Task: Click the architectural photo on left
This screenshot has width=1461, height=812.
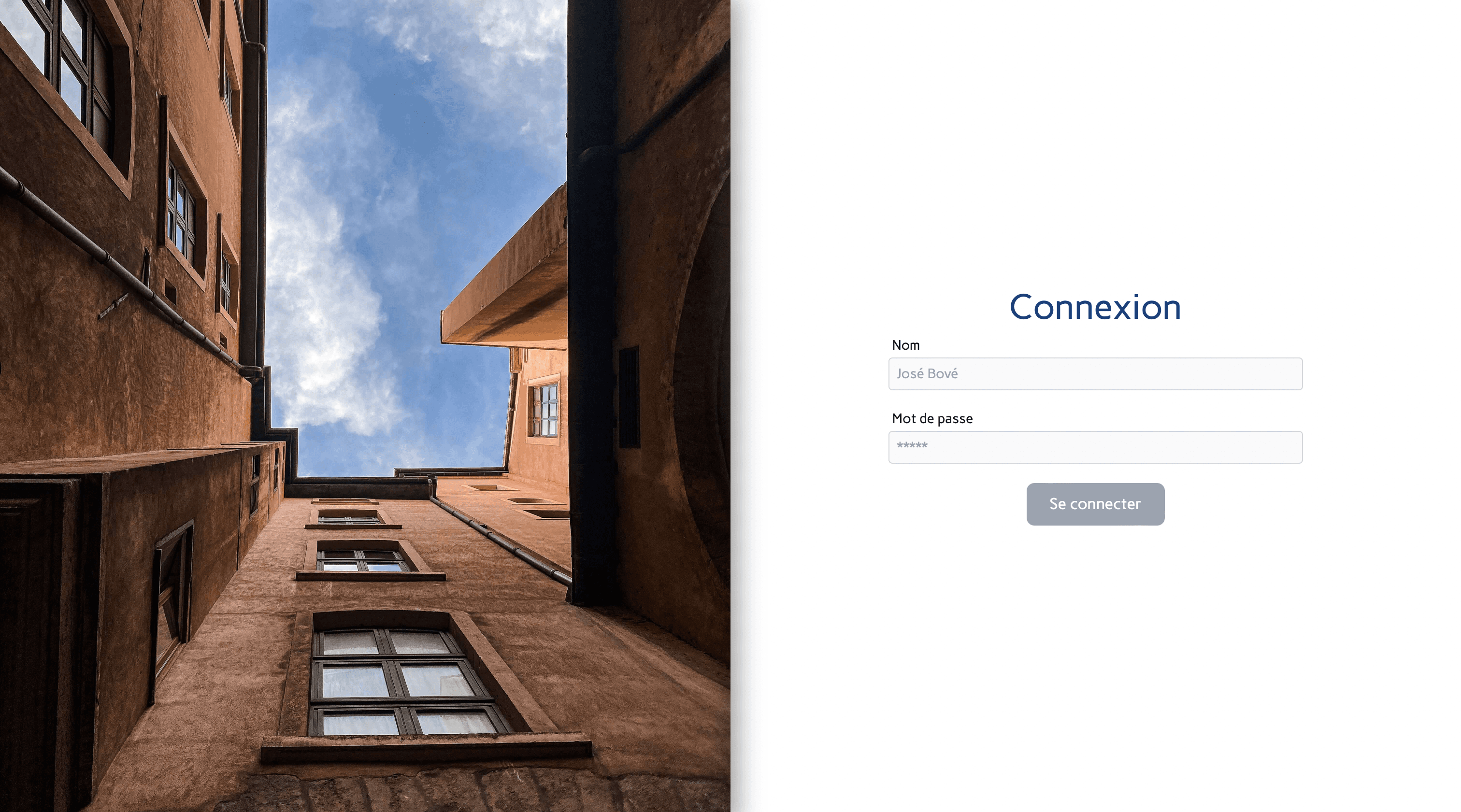Action: tap(365, 406)
